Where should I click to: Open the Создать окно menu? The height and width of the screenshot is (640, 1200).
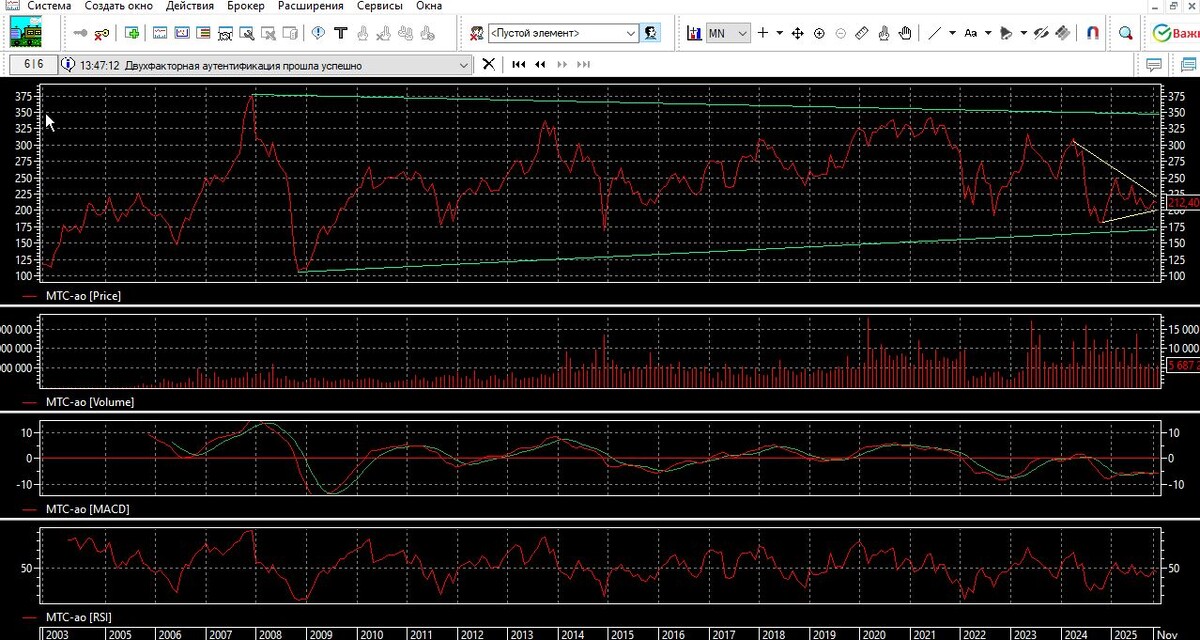(118, 6)
